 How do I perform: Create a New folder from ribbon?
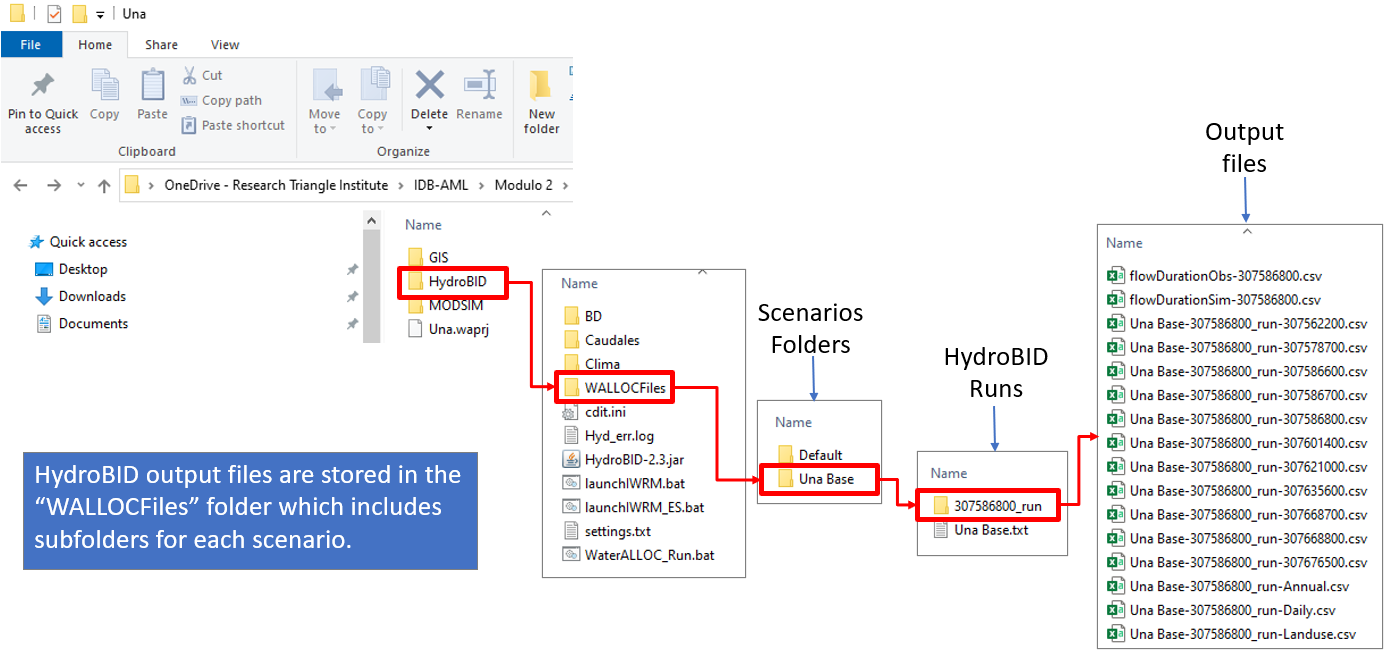(x=541, y=100)
